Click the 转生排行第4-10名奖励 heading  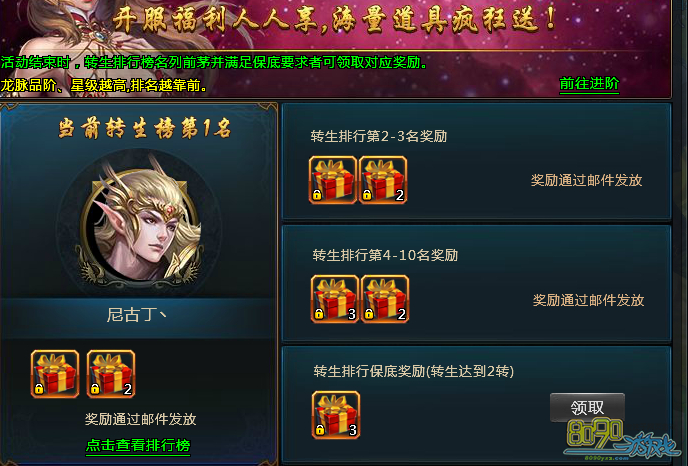tap(385, 255)
